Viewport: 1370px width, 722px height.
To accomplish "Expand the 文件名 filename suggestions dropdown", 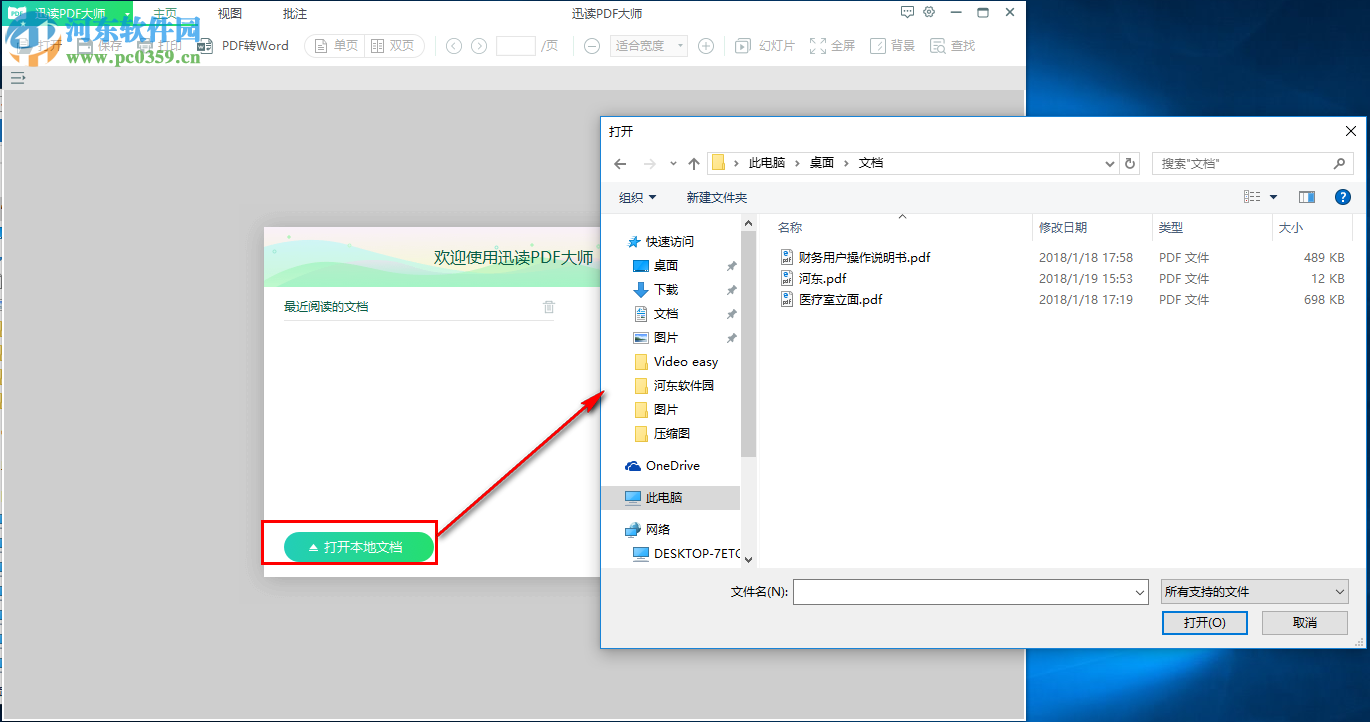I will pos(1140,592).
